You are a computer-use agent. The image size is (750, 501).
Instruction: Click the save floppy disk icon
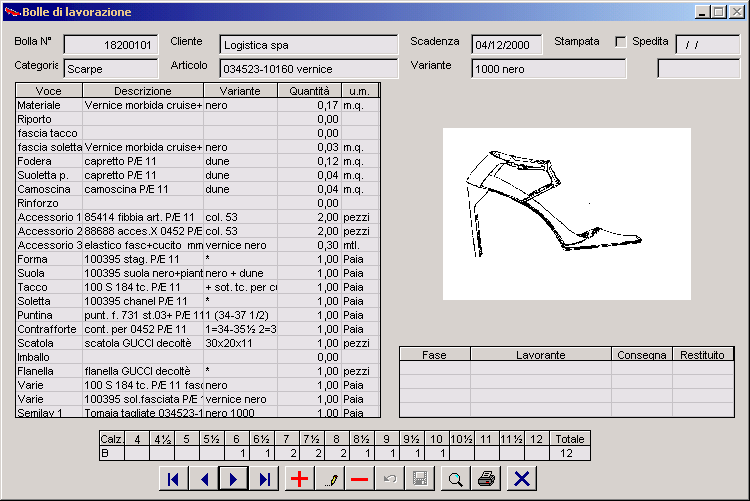coord(419,479)
